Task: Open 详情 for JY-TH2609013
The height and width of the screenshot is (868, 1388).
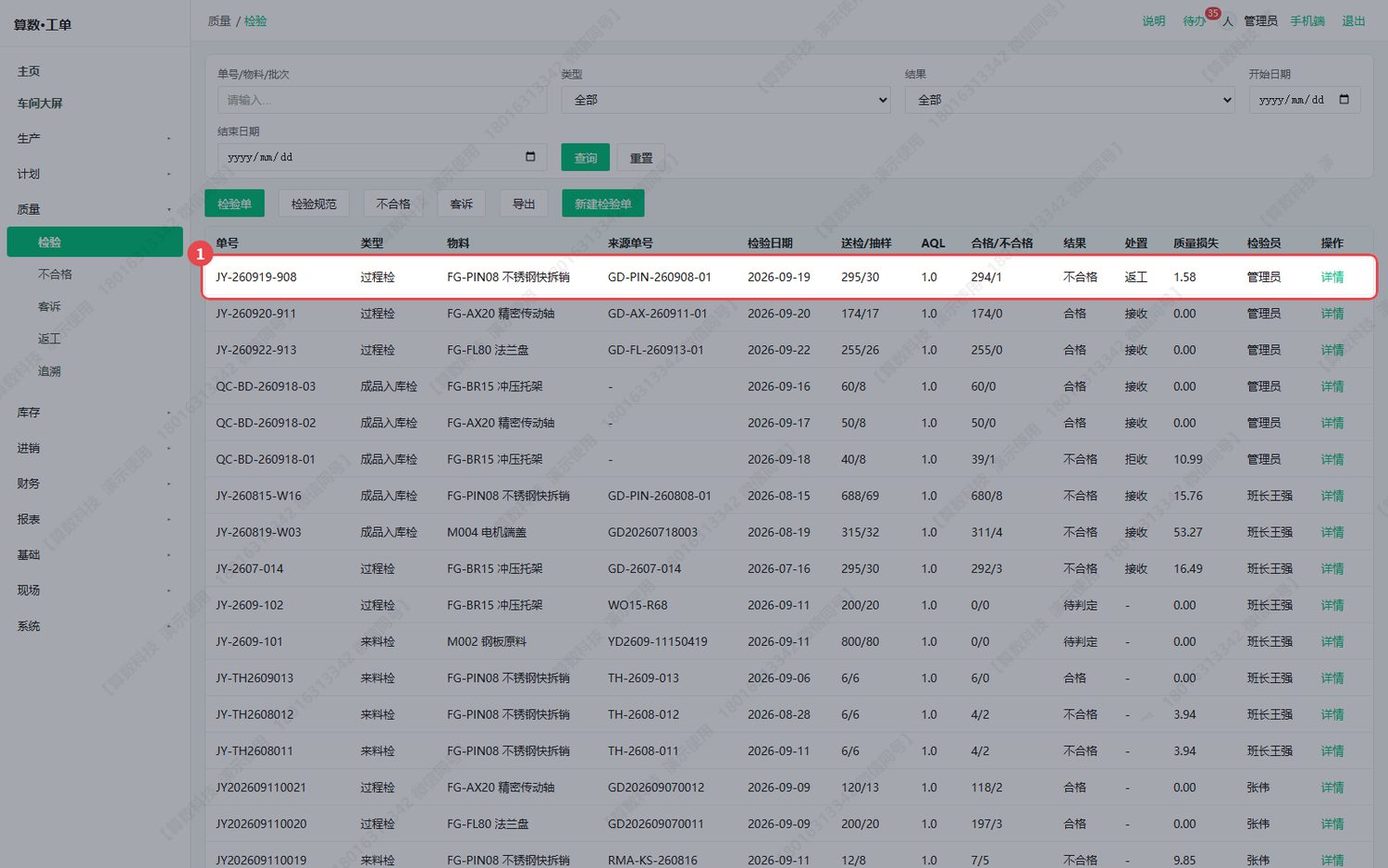Action: tap(1332, 678)
